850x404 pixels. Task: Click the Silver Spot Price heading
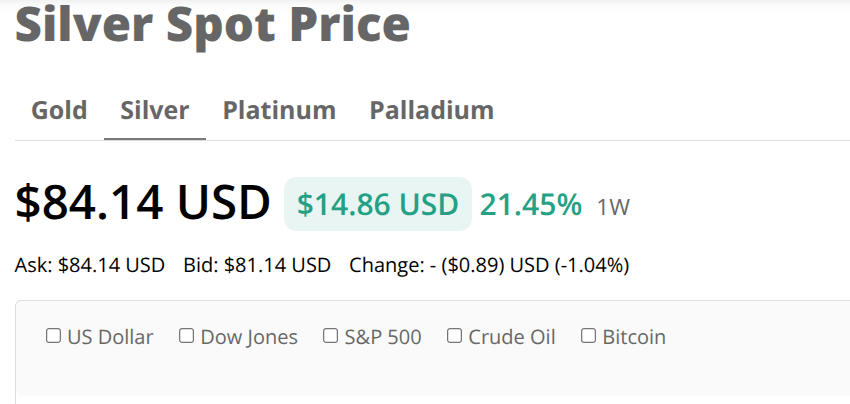[x=212, y=24]
